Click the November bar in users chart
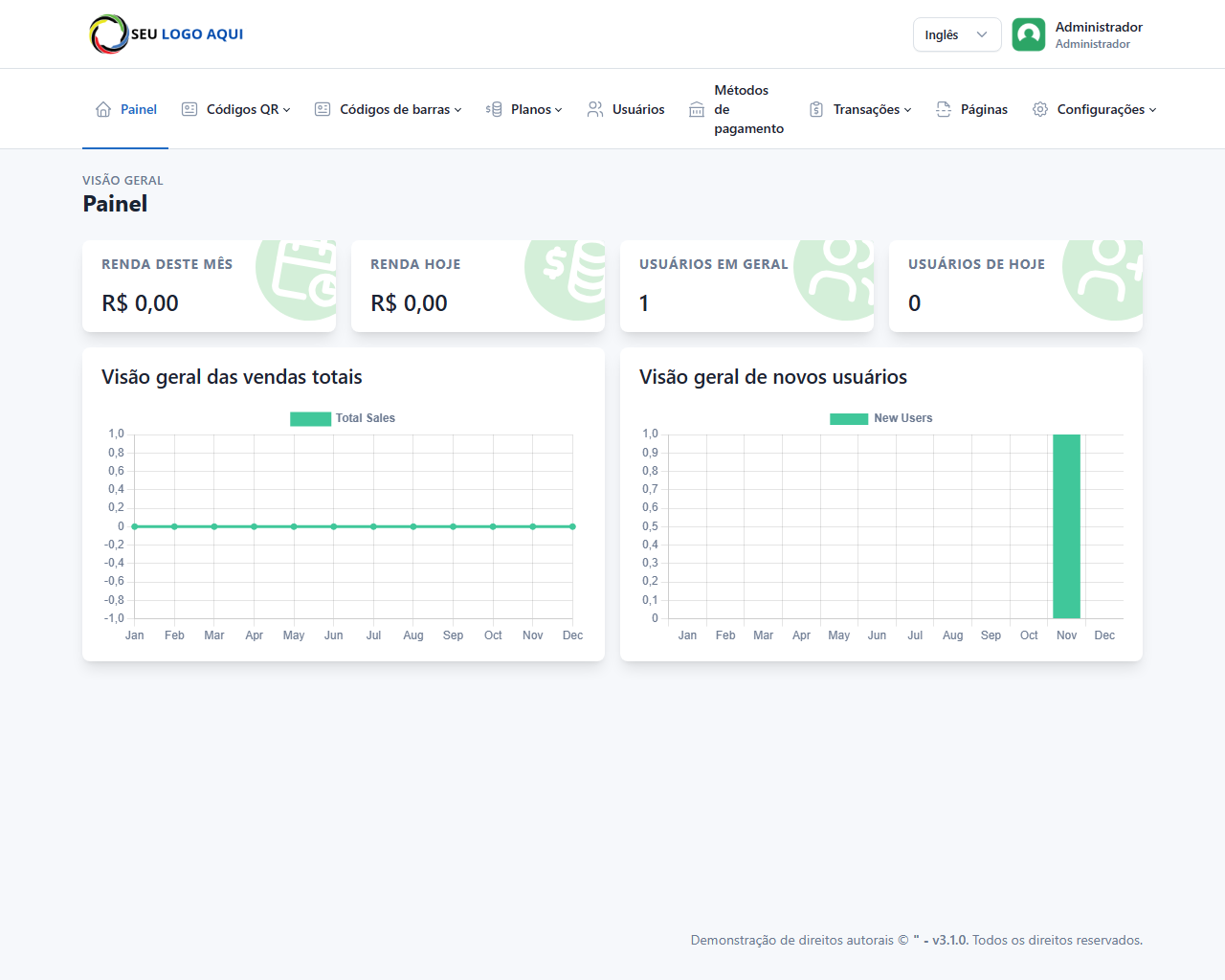The image size is (1225, 980). coord(1066,526)
